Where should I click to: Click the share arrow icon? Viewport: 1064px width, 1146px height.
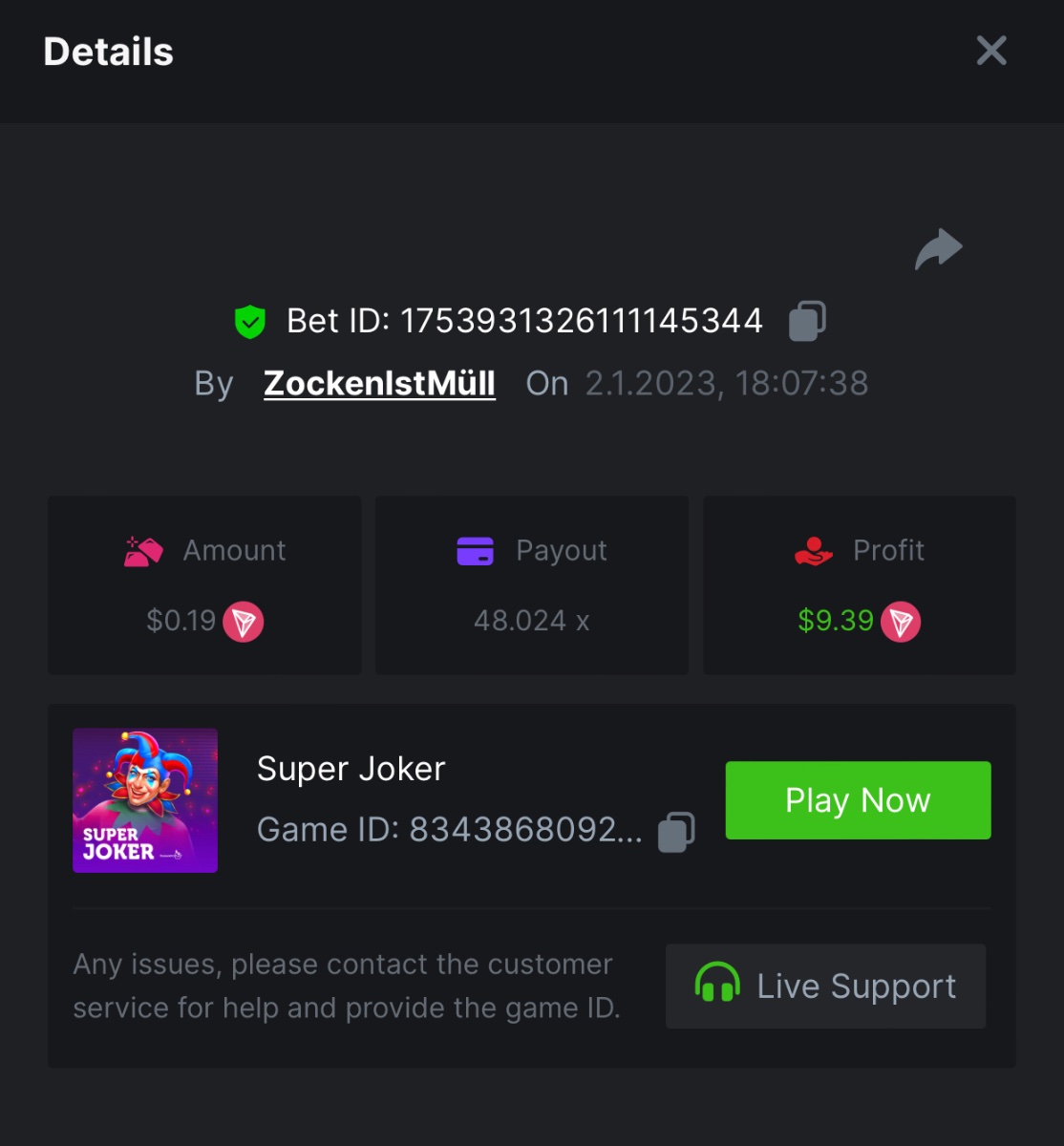(x=938, y=249)
